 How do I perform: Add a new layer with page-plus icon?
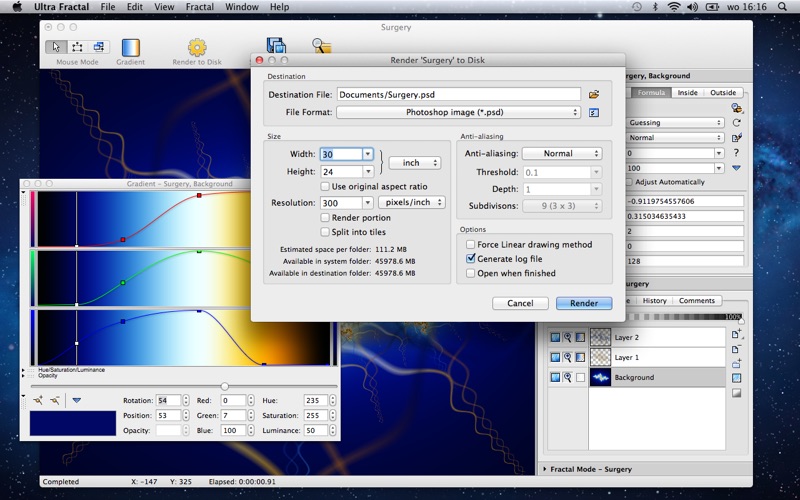pos(736,334)
